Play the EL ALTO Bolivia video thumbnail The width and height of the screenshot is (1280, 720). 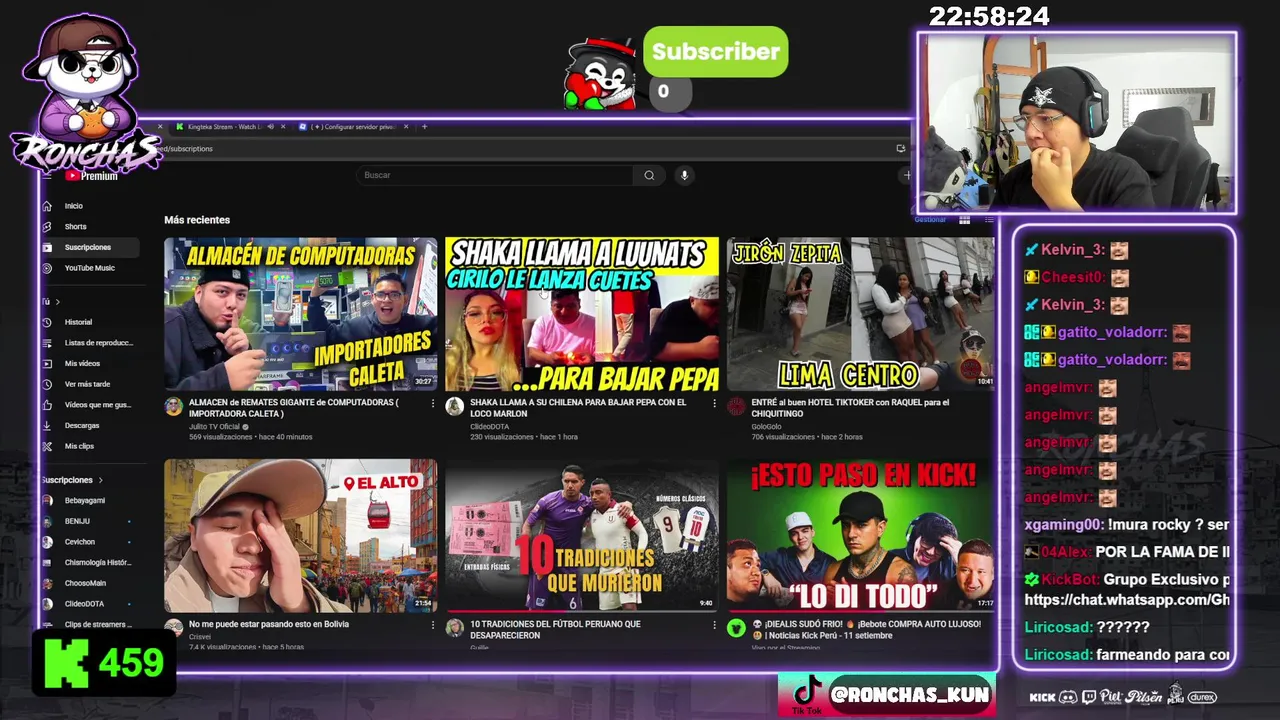(x=301, y=535)
